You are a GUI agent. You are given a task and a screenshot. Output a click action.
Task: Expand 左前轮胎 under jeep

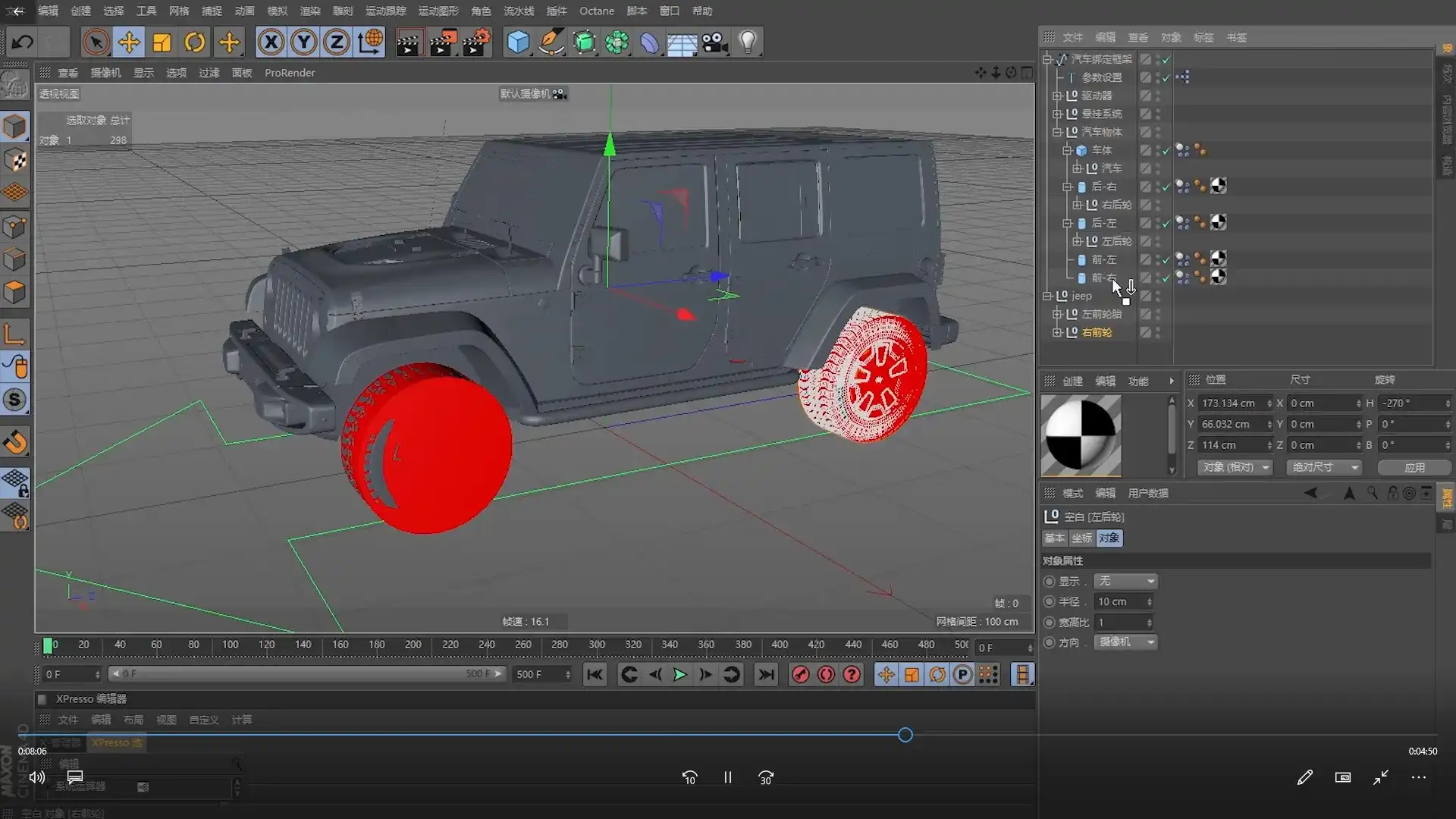click(1058, 314)
